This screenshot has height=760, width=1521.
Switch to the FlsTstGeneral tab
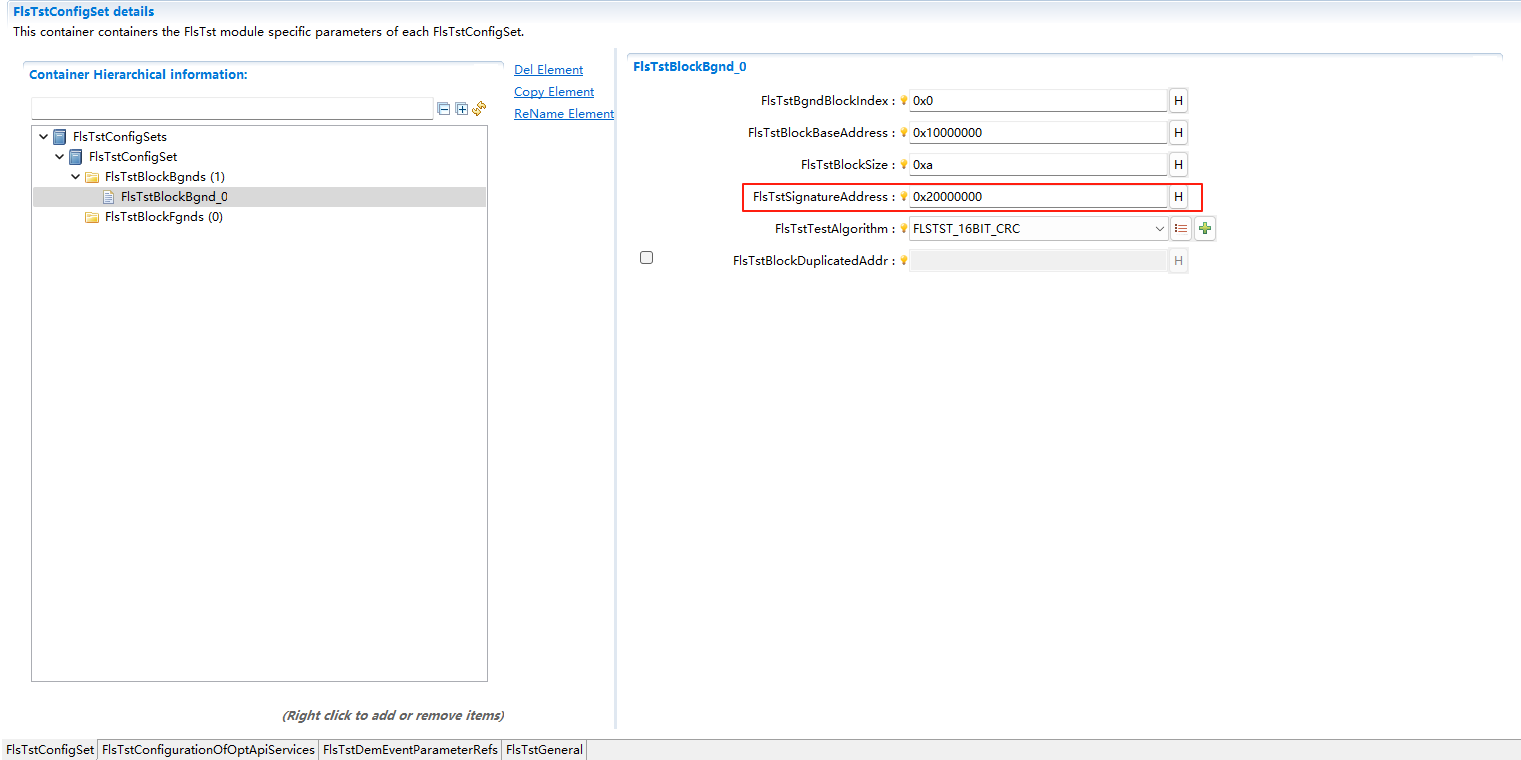pos(543,749)
